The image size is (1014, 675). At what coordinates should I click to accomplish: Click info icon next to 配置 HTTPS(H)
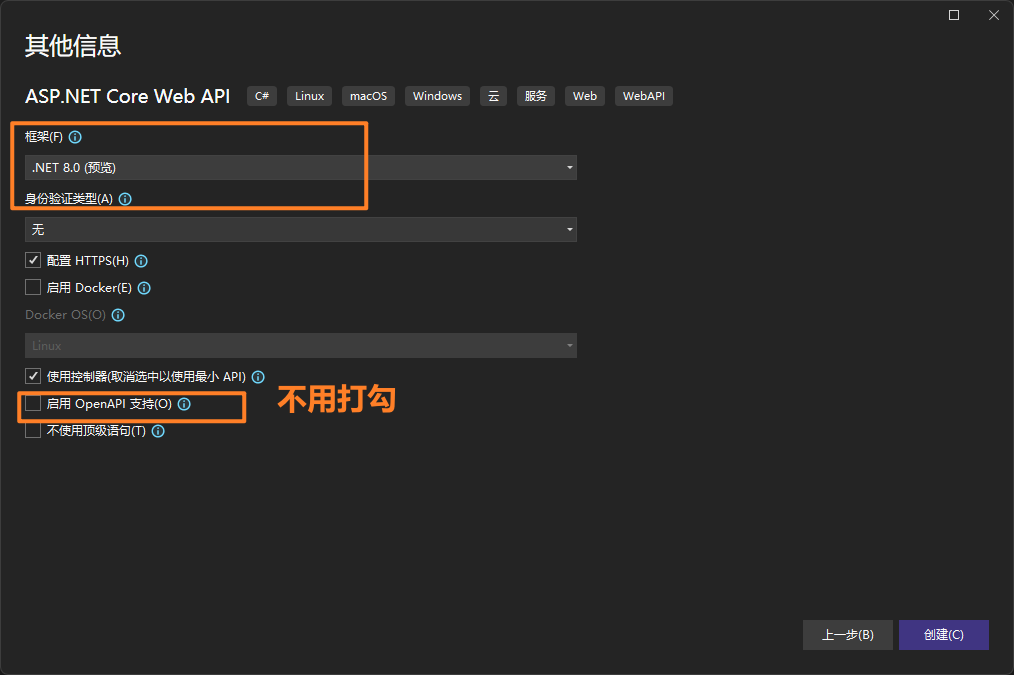pos(141,261)
